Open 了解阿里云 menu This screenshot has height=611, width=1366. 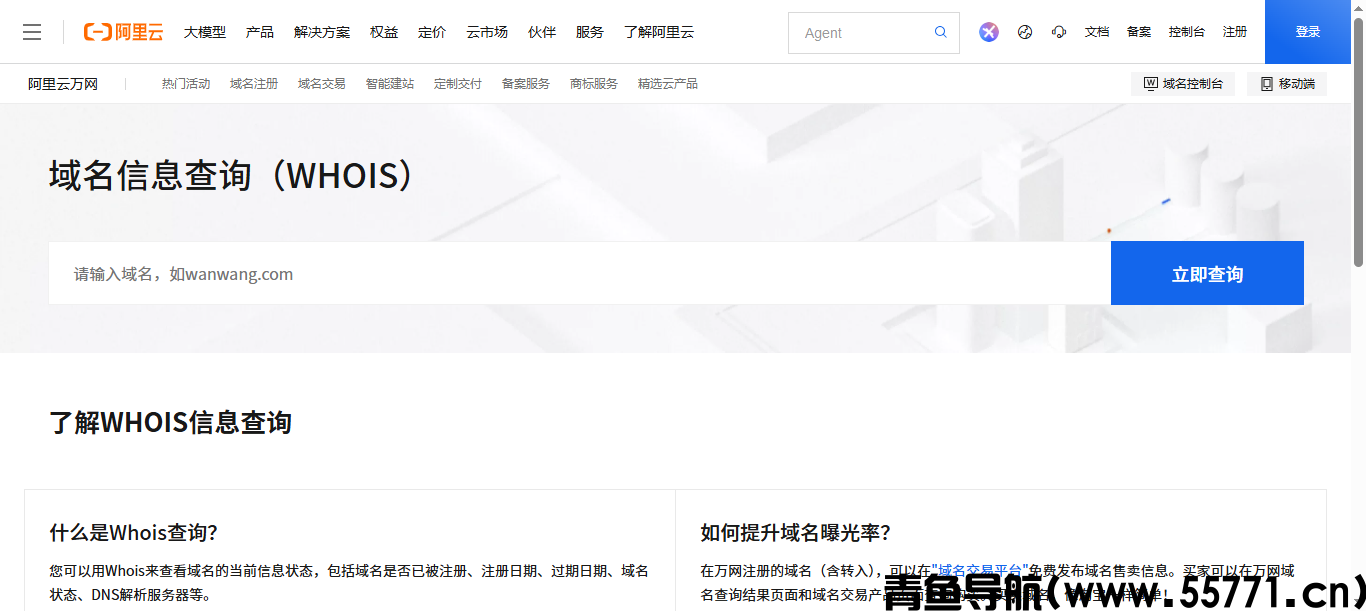tap(659, 32)
